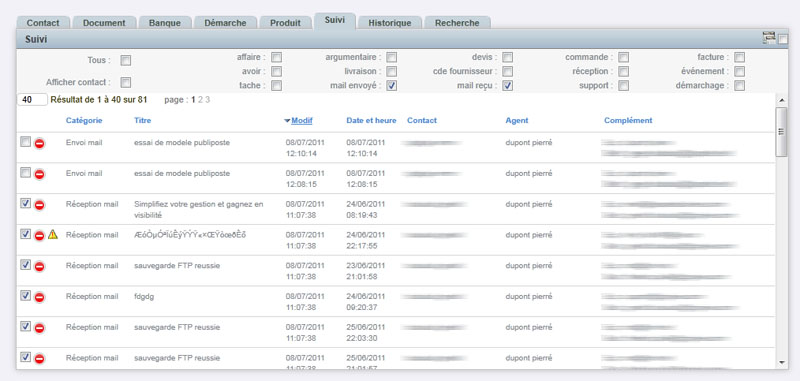
Task: Select first row checkbox for entry at 12:10:14
Action: coord(25,142)
